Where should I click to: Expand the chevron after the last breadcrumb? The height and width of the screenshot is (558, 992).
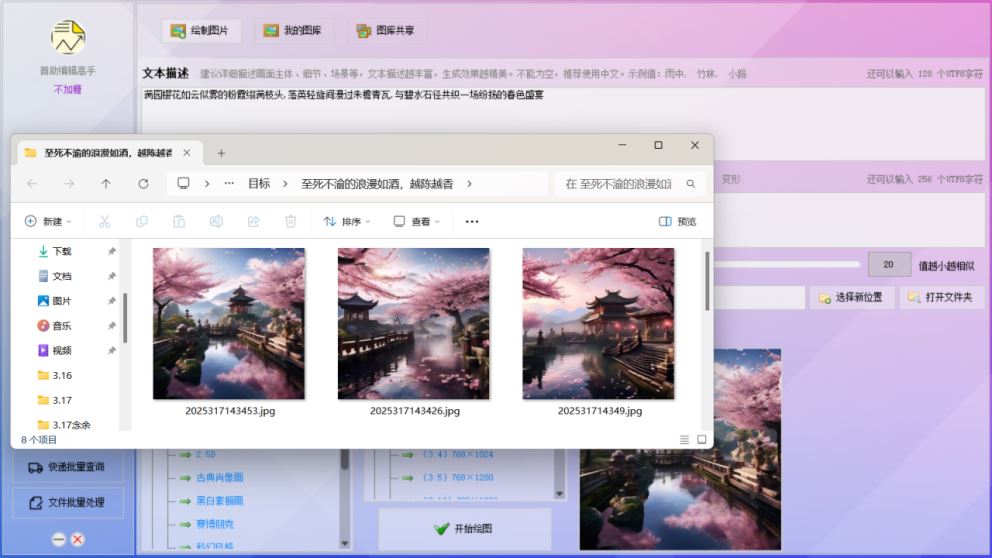pos(469,183)
